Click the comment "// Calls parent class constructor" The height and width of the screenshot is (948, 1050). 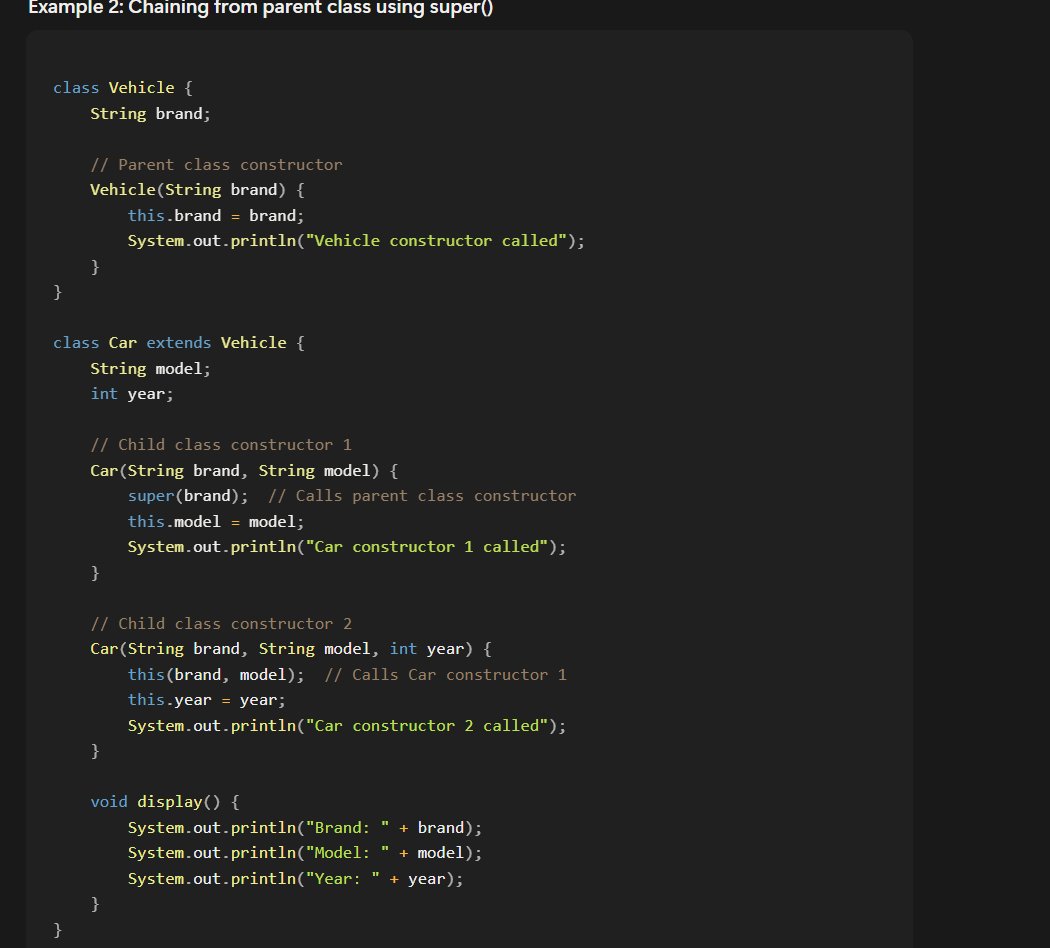pos(422,496)
